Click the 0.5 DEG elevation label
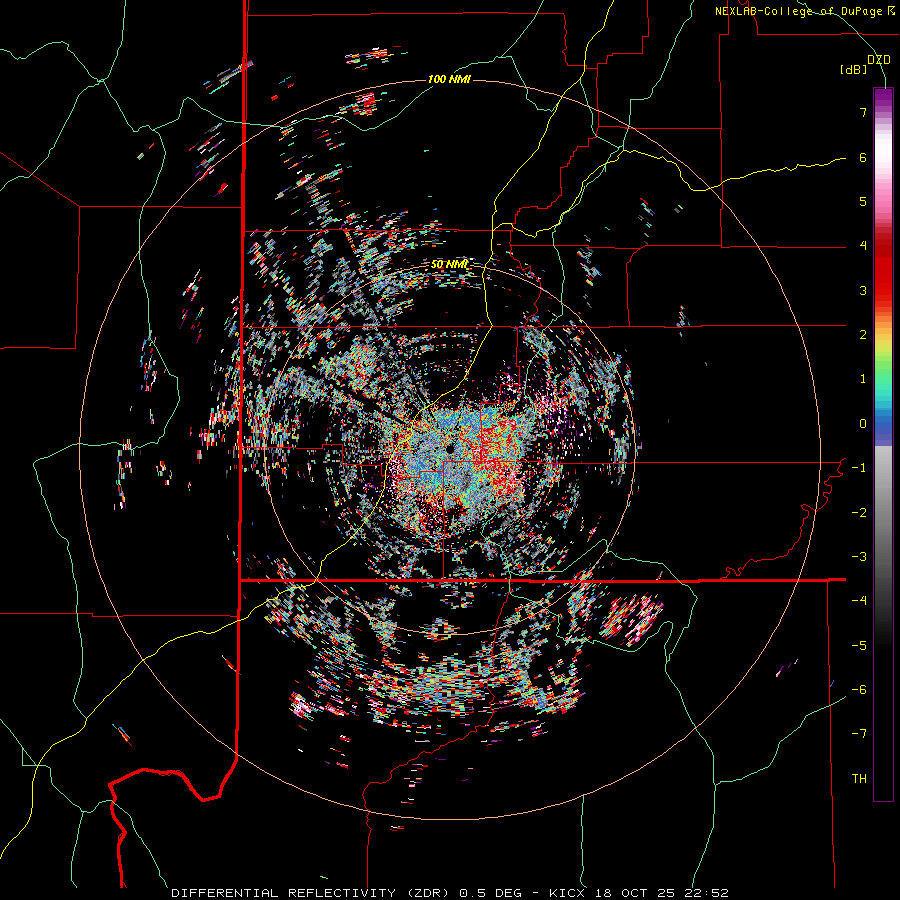The height and width of the screenshot is (900, 900). point(490,893)
